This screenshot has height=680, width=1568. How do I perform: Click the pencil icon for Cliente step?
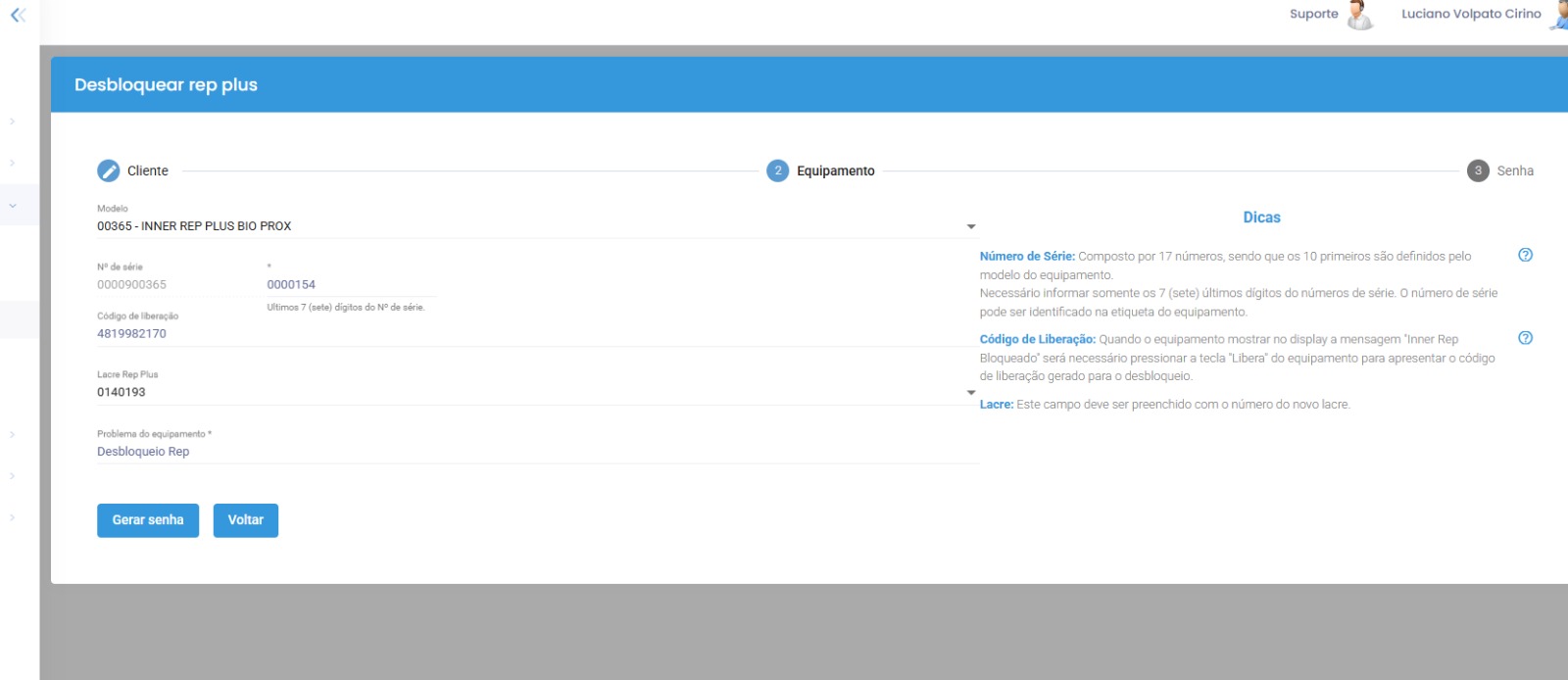[108, 170]
